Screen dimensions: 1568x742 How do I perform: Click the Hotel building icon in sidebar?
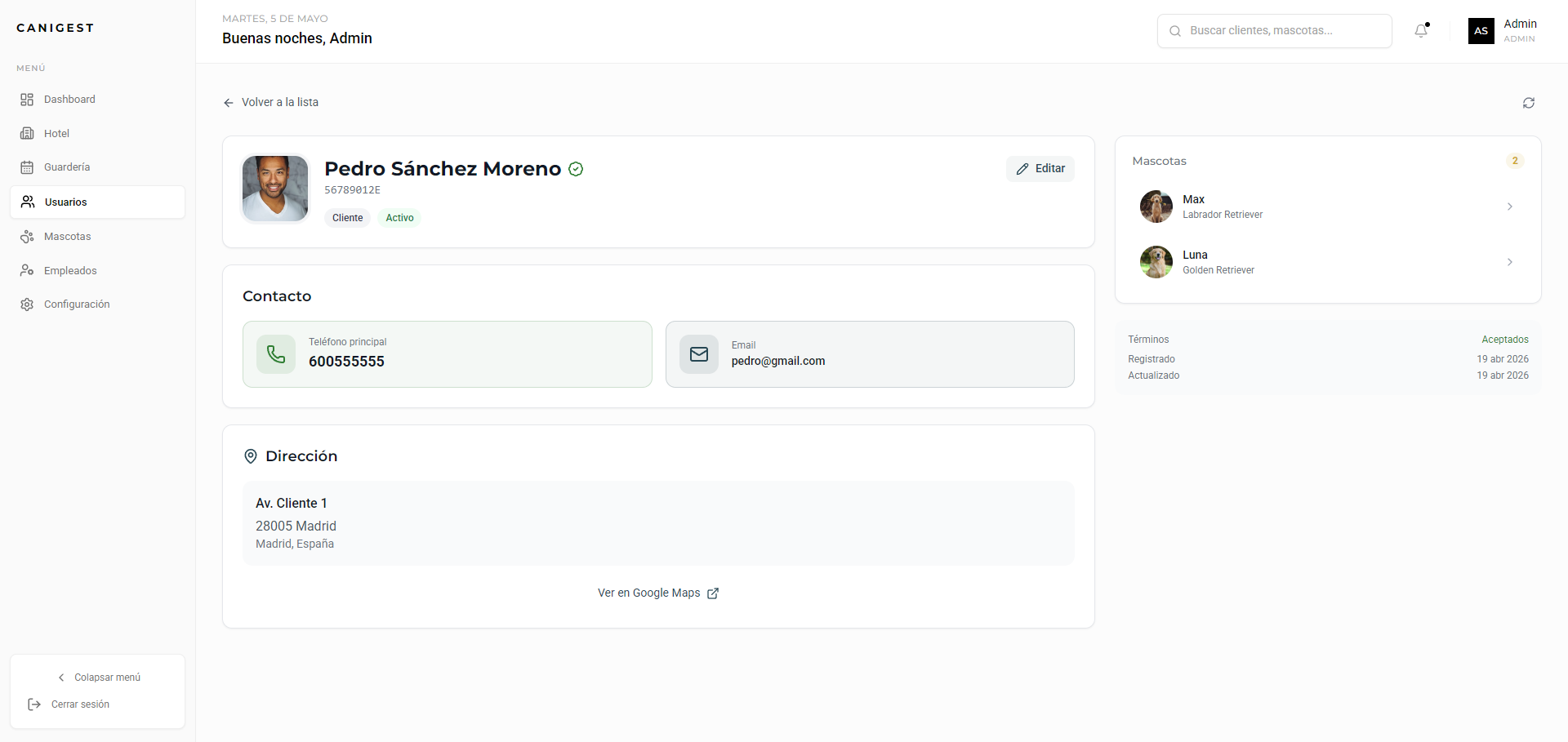[x=27, y=134]
